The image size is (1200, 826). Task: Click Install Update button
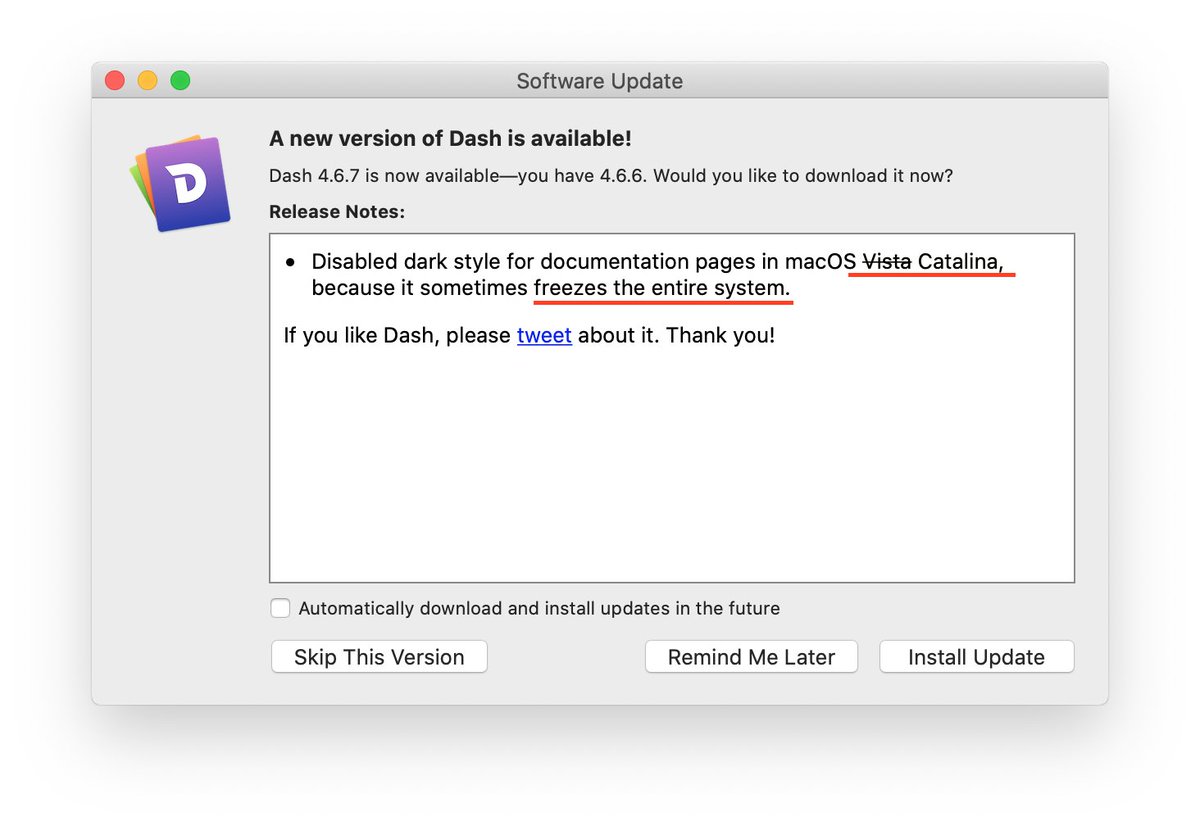[x=976, y=657]
